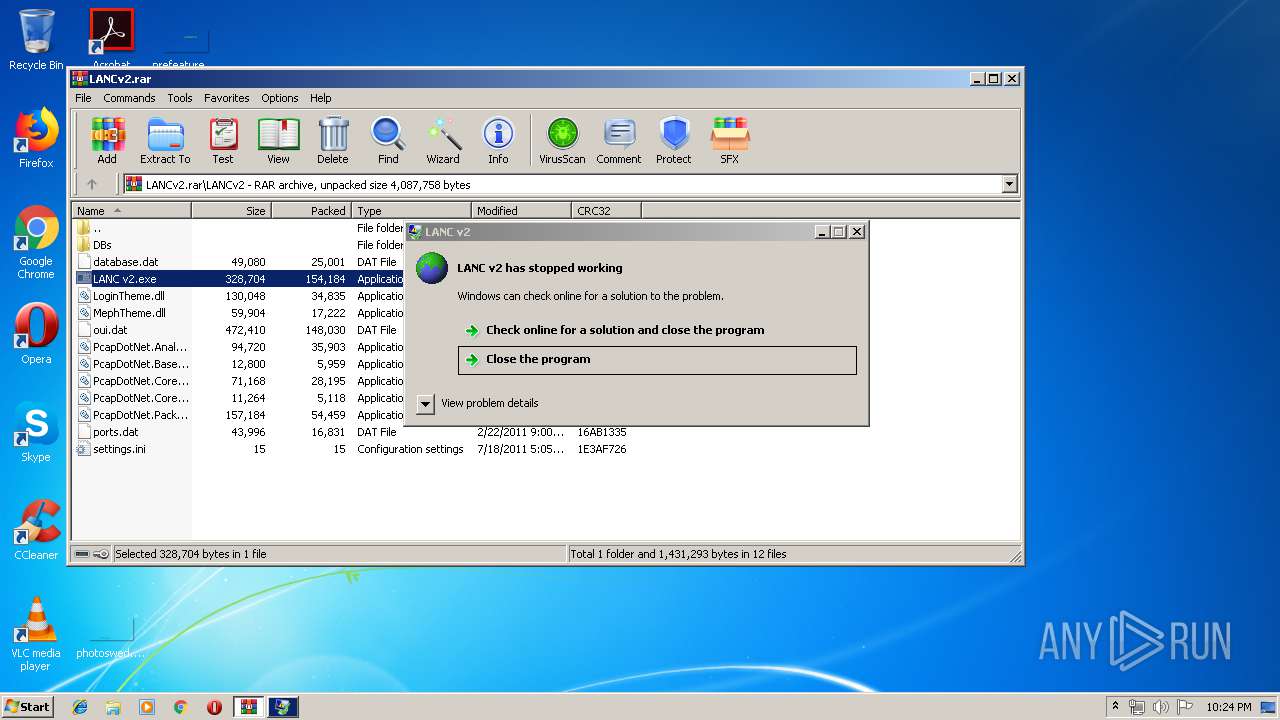Select the LANC v2.exe file
1280x720 pixels.
pyautogui.click(x=124, y=279)
